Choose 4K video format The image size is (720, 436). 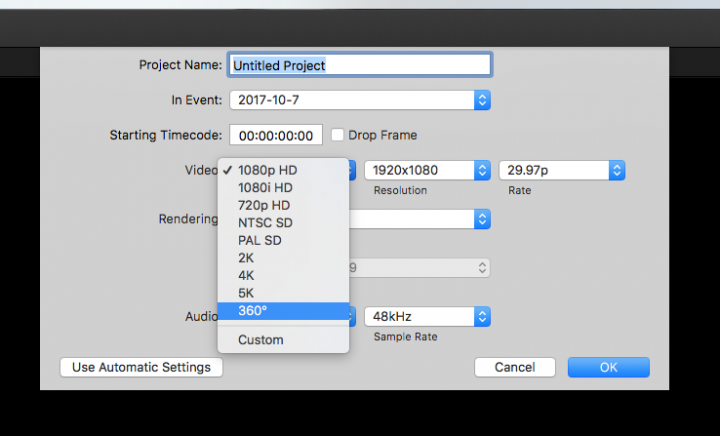[247, 275]
